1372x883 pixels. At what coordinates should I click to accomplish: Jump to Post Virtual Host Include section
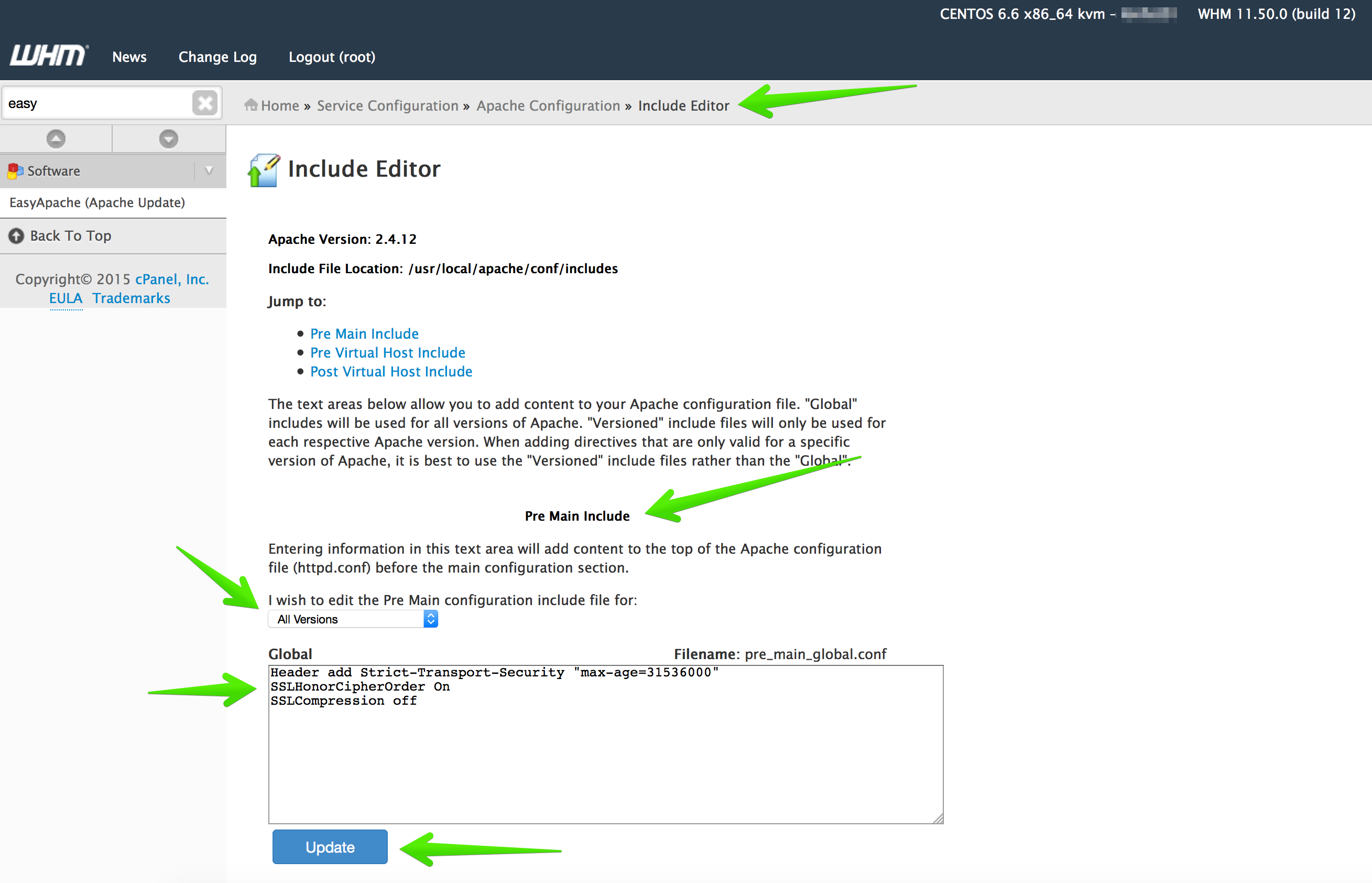coord(391,372)
